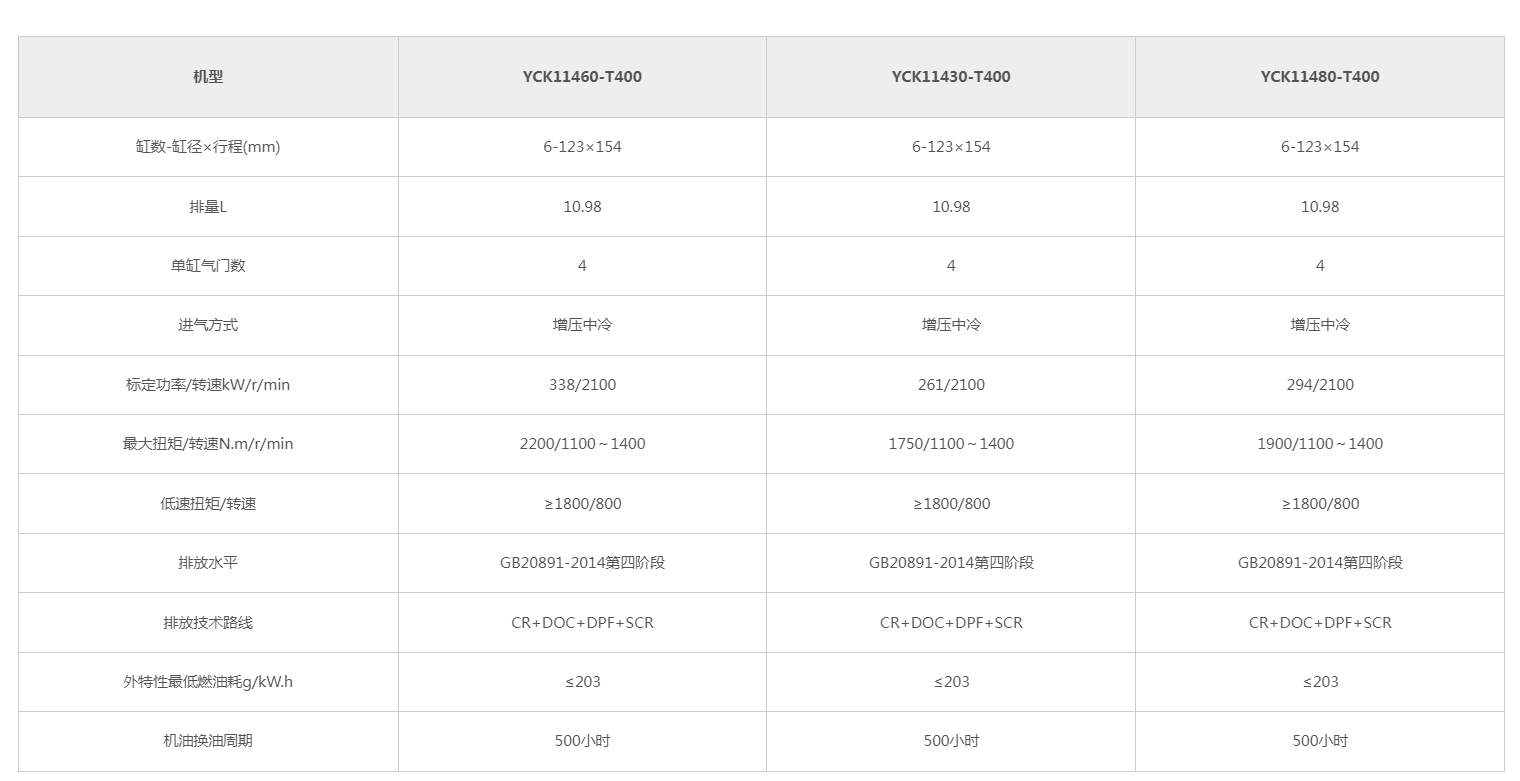Image resolution: width=1520 pixels, height=781 pixels.
Task: Click the 标定功率/转速kW/r/min label
Action: tap(208, 385)
